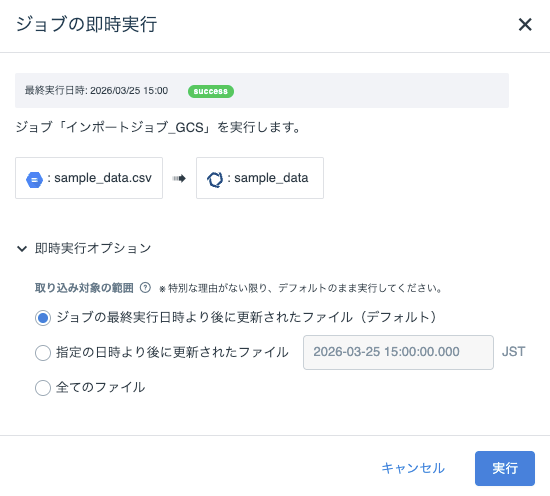Viewport: 550px width, 496px height.
Task: Select 指定の日時より後に更新されたファイル radio
Action: click(x=43, y=353)
